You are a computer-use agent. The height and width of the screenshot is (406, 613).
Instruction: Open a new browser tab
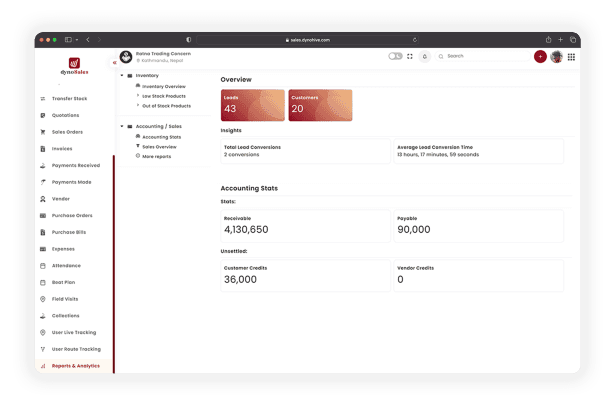tap(560, 39)
